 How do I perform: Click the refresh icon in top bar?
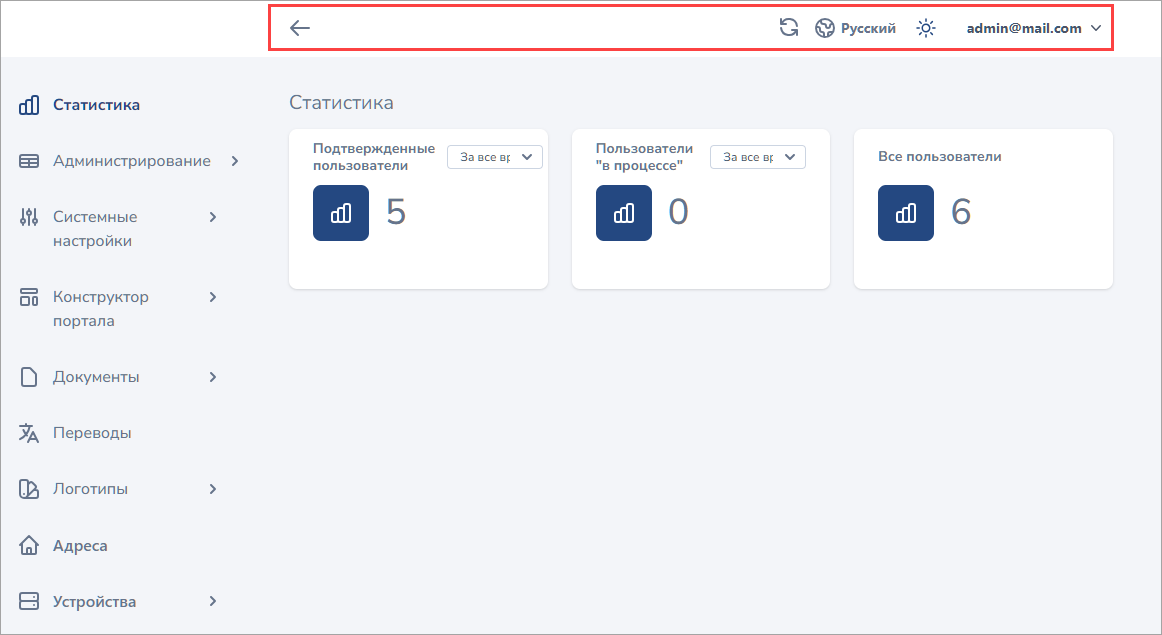click(x=789, y=28)
